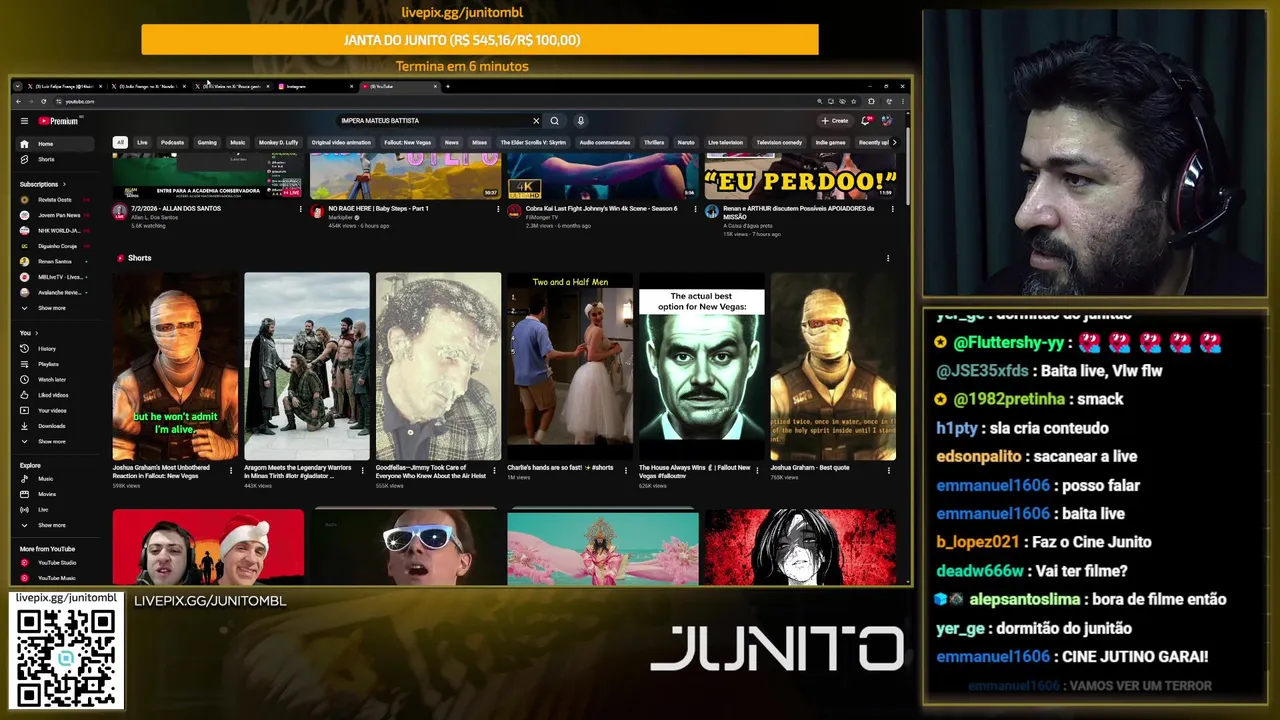Open options for Cobra Kai video

(x=695, y=209)
